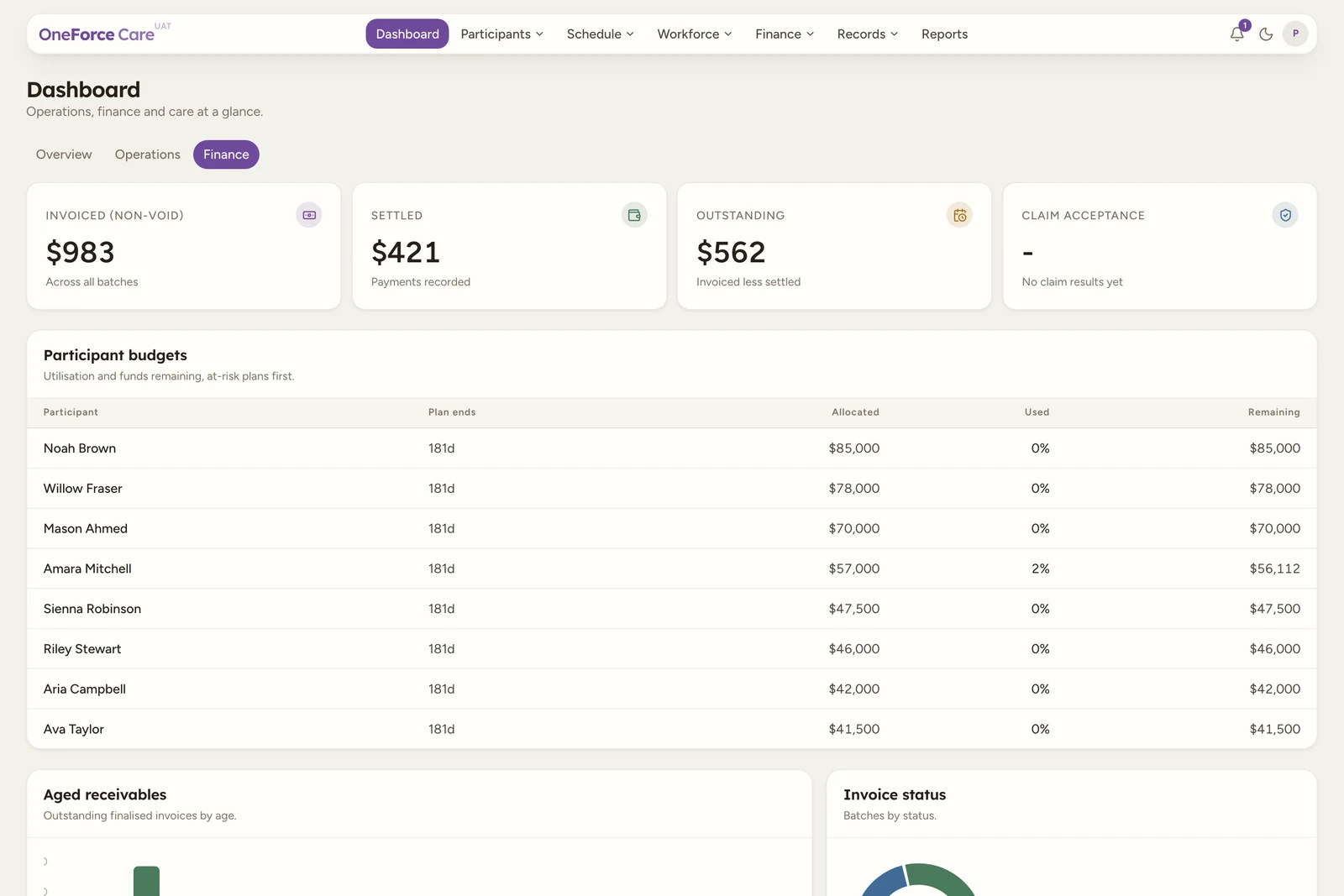Click Noah Brown's $85,000 allocated value
Image resolution: width=1344 pixels, height=896 pixels.
click(x=854, y=448)
